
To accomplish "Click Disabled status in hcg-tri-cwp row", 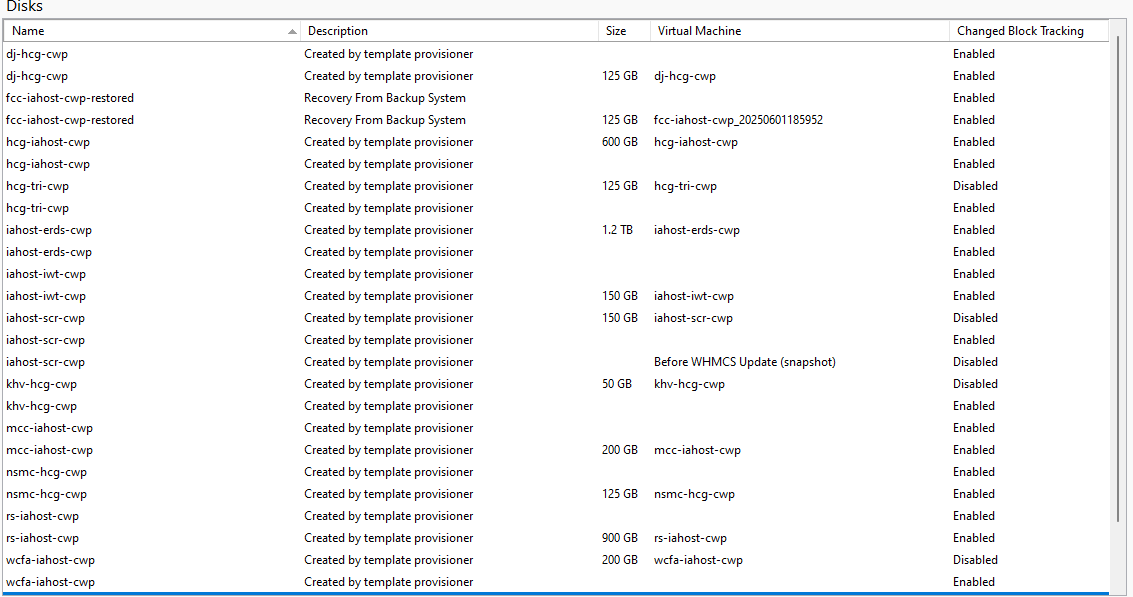I will [975, 186].
